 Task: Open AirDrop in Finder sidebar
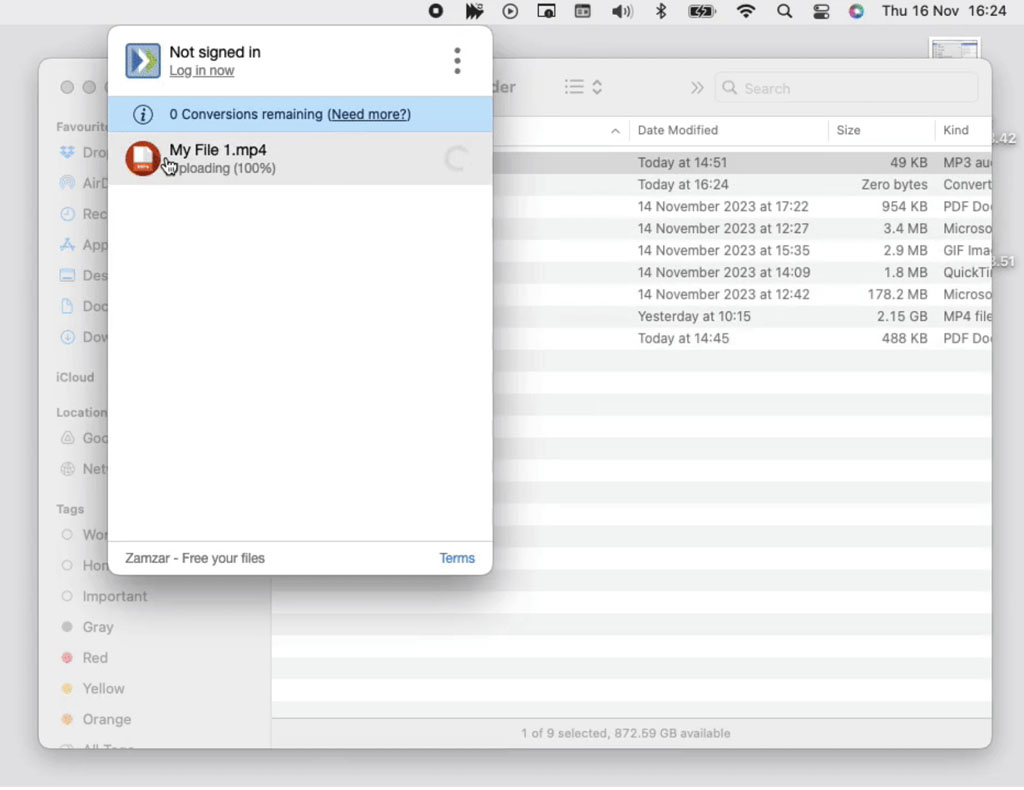tap(83, 183)
